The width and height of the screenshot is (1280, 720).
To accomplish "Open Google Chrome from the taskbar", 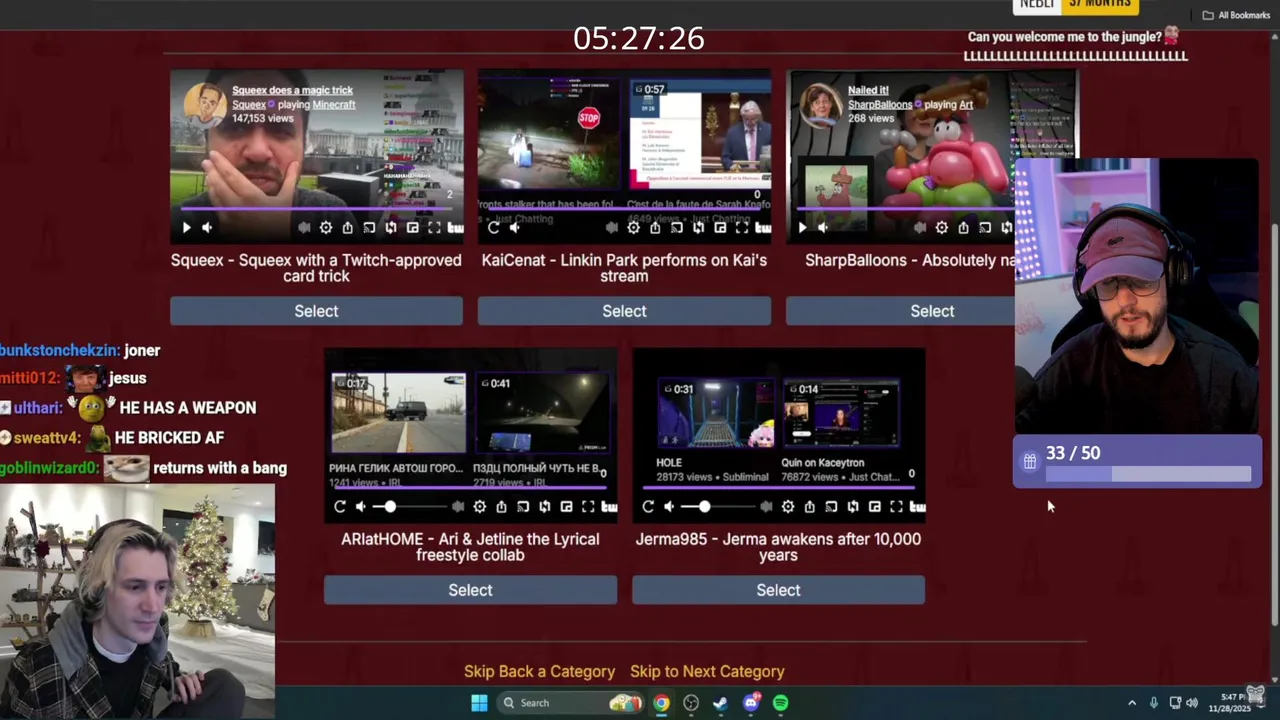I will tap(661, 703).
